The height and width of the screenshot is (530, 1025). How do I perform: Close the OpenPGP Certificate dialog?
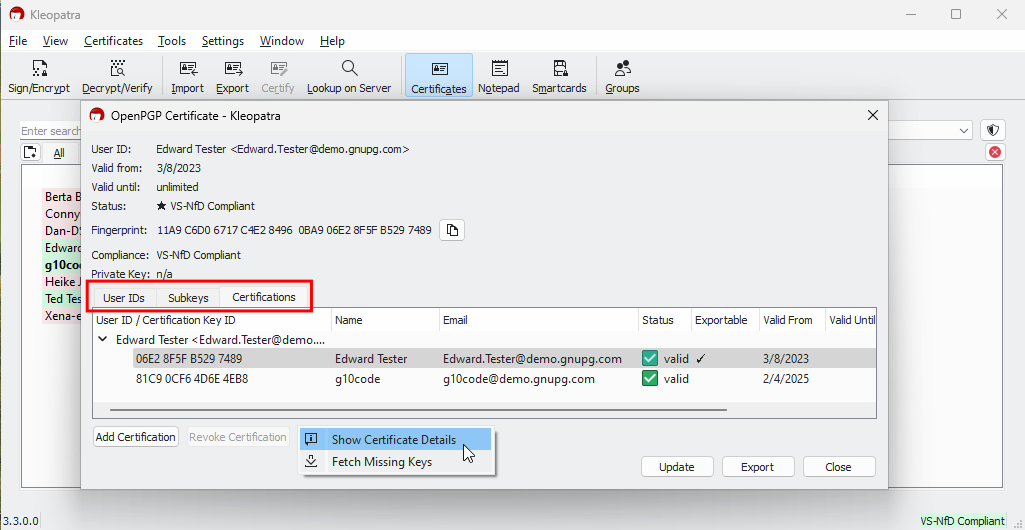(872, 115)
